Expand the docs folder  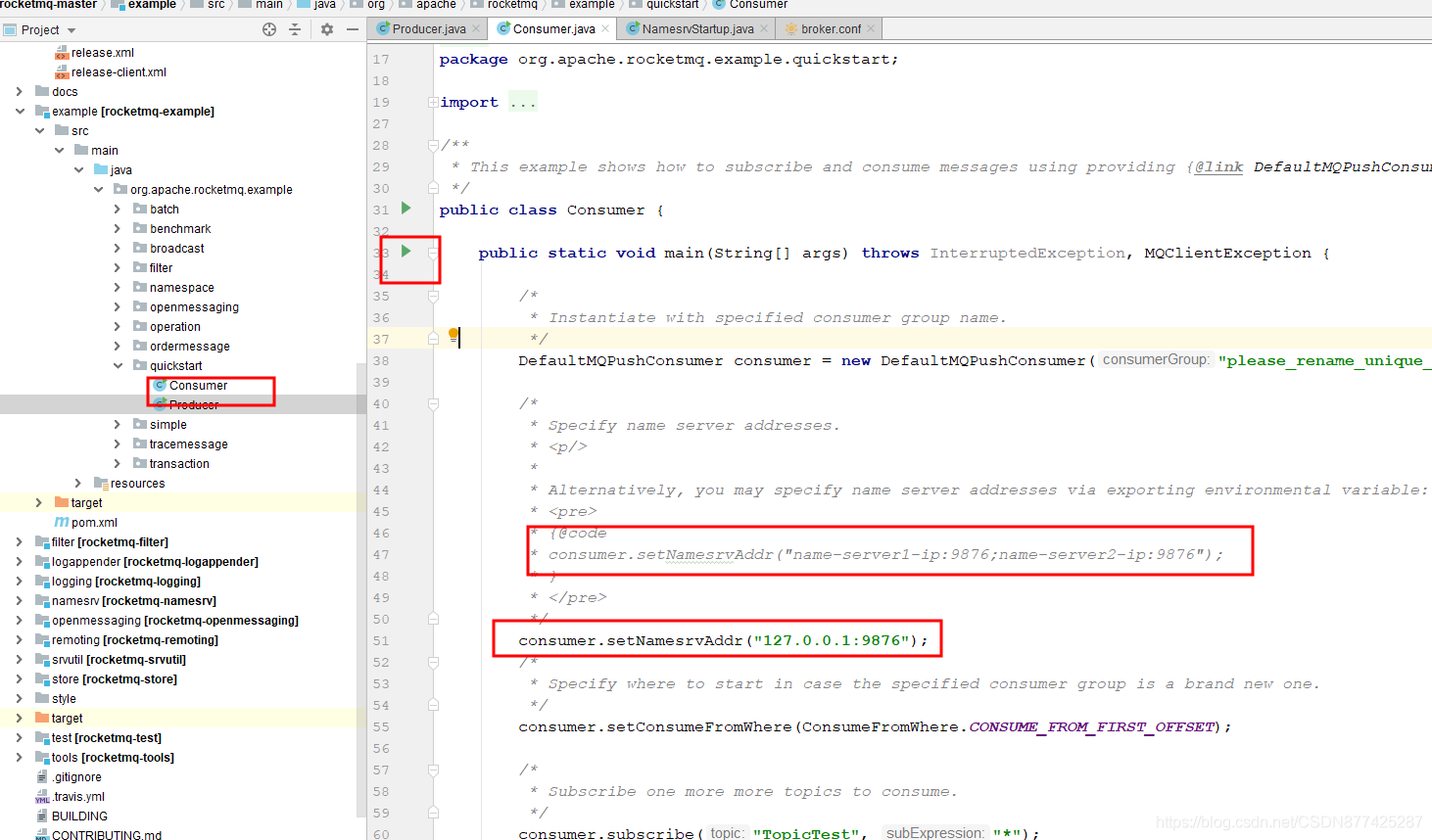click(20, 92)
